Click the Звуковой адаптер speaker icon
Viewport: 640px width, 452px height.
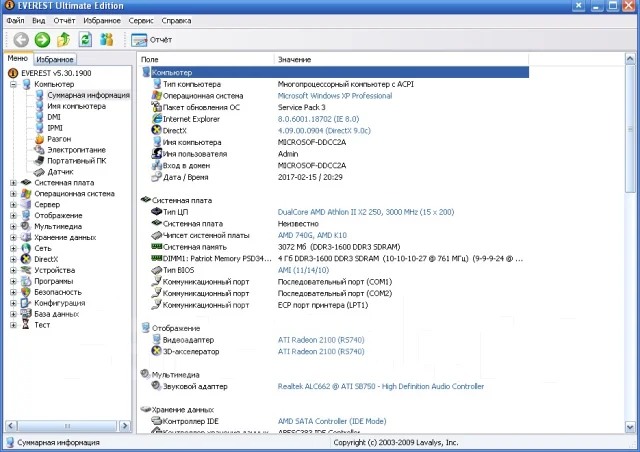tap(157, 386)
